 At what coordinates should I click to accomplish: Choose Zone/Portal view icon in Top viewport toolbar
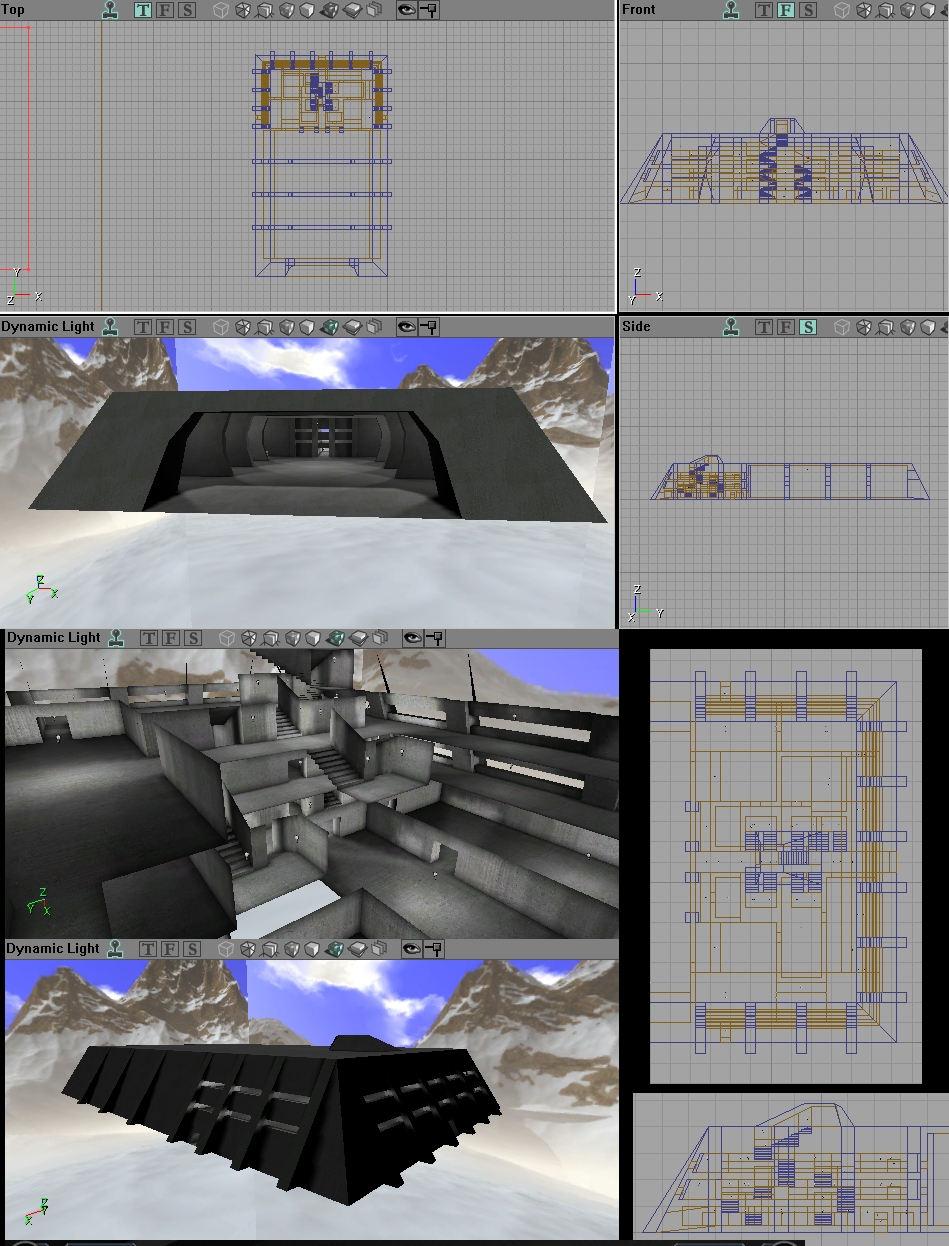click(x=264, y=10)
